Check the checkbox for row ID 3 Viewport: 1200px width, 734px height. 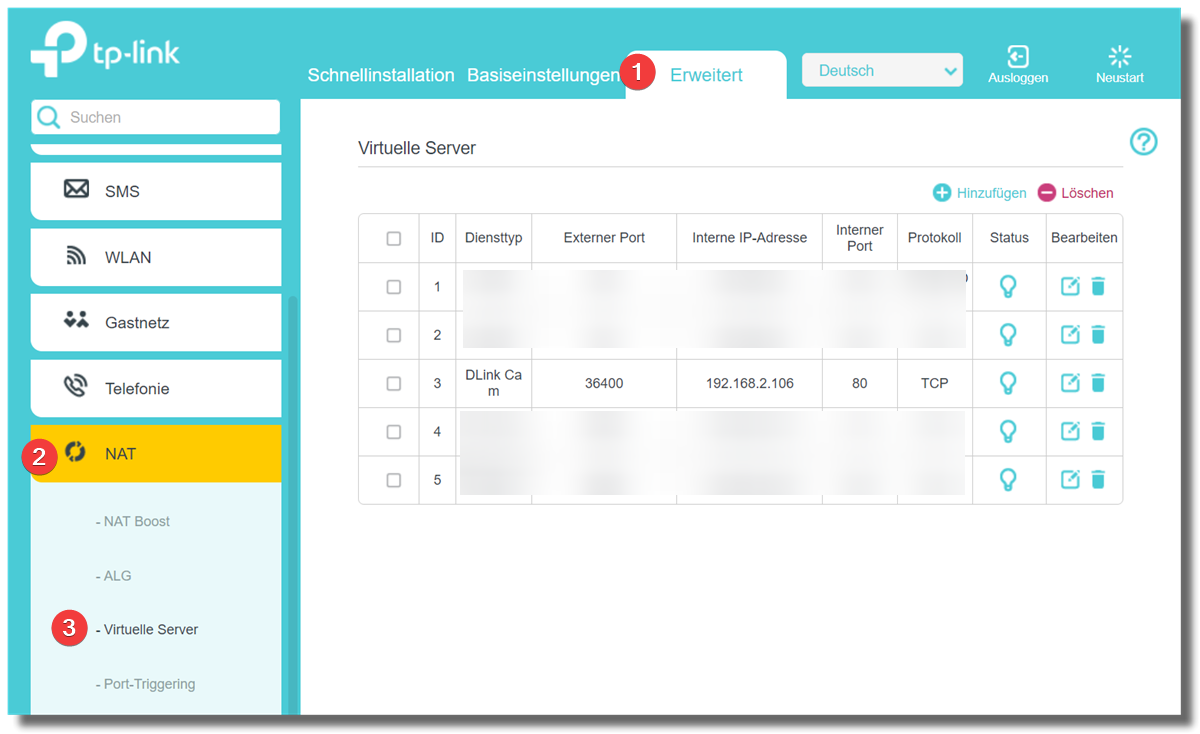click(393, 384)
